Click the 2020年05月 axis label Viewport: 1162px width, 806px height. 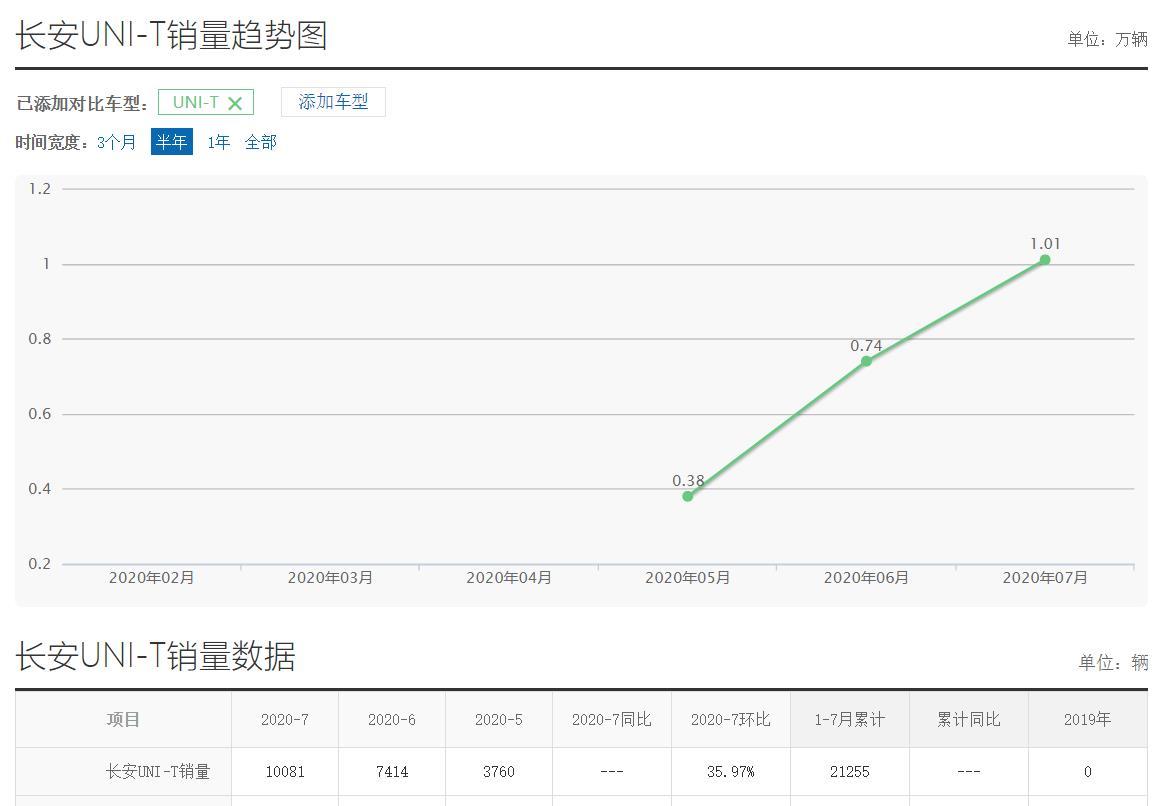click(x=688, y=578)
